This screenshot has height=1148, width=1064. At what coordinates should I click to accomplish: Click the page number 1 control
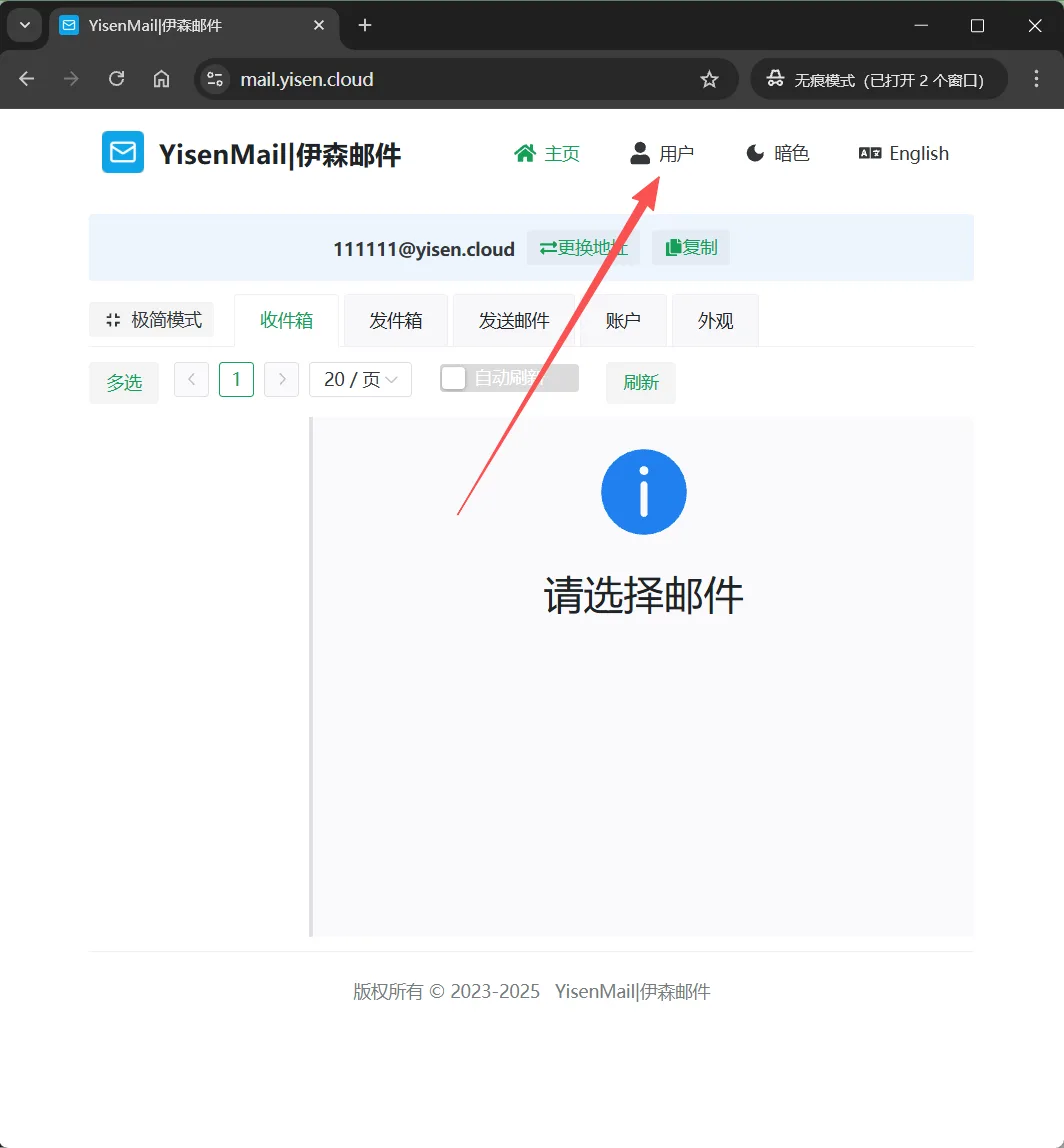point(236,379)
